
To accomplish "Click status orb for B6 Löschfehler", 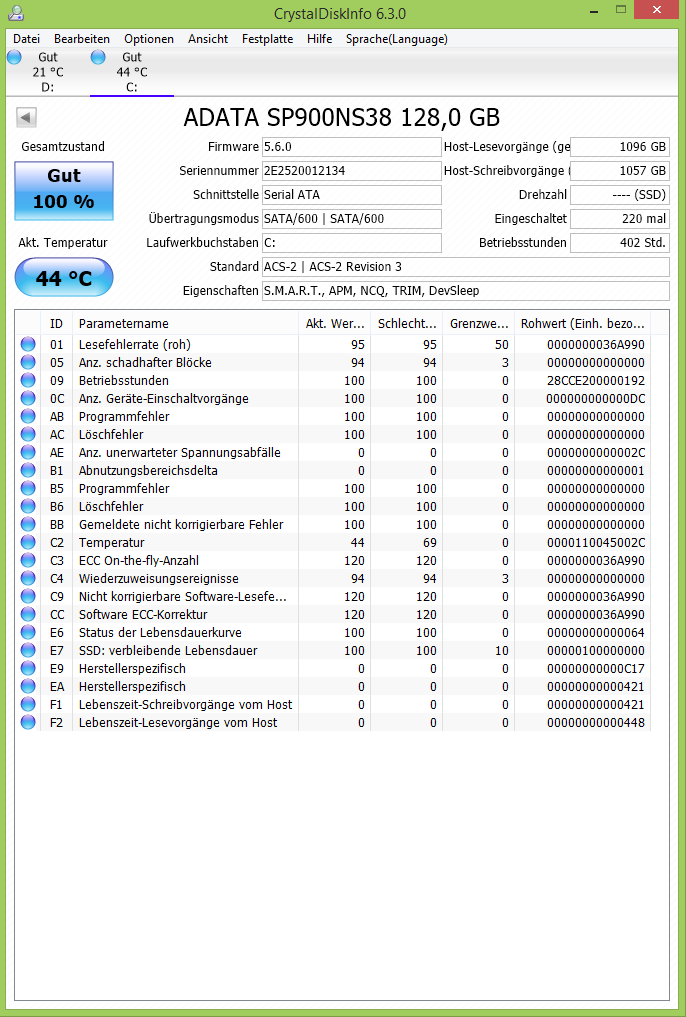I will pyautogui.click(x=28, y=507).
